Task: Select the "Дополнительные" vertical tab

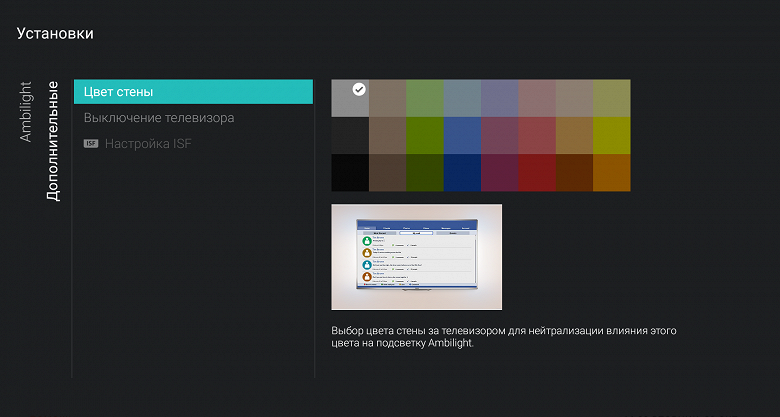Action: (53, 142)
